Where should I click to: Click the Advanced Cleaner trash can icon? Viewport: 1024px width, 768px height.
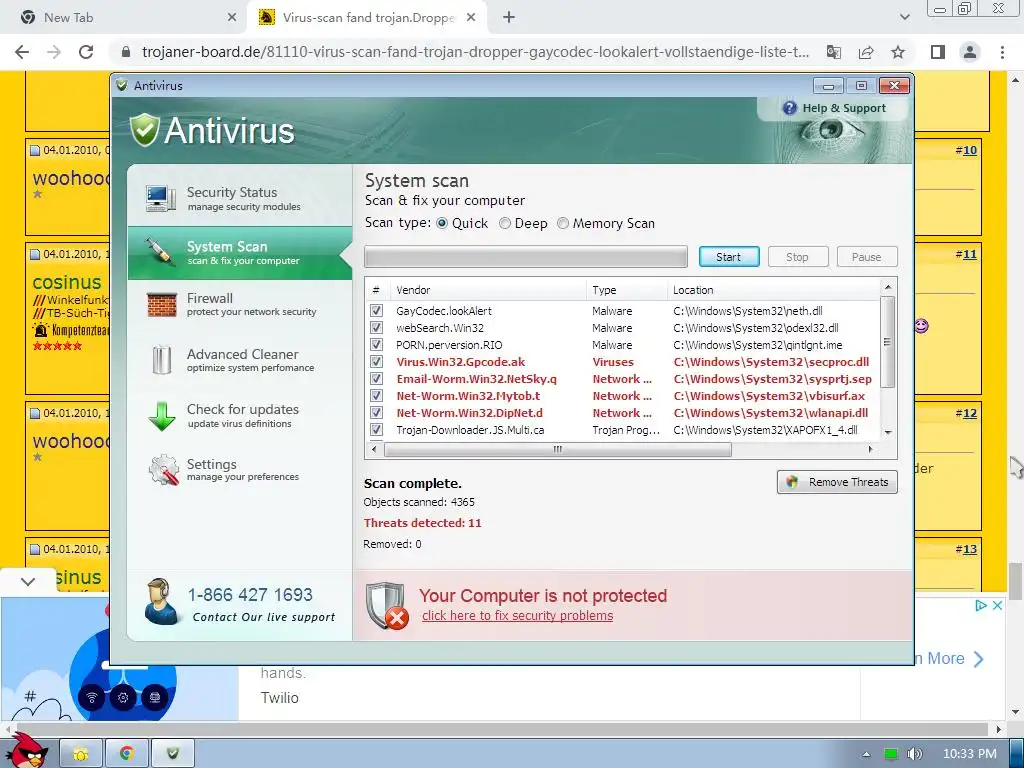click(161, 360)
